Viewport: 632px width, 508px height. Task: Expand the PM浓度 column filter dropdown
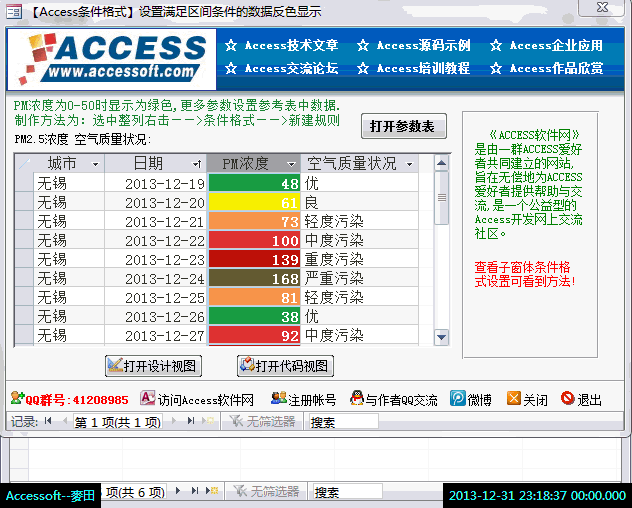pyautogui.click(x=291, y=164)
